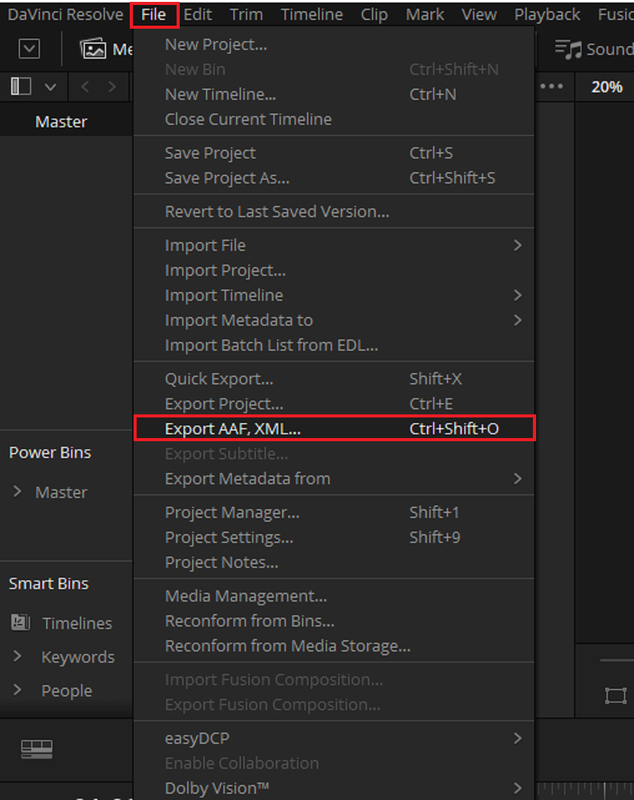Select Reconform from Bins...

pyautogui.click(x=334, y=621)
